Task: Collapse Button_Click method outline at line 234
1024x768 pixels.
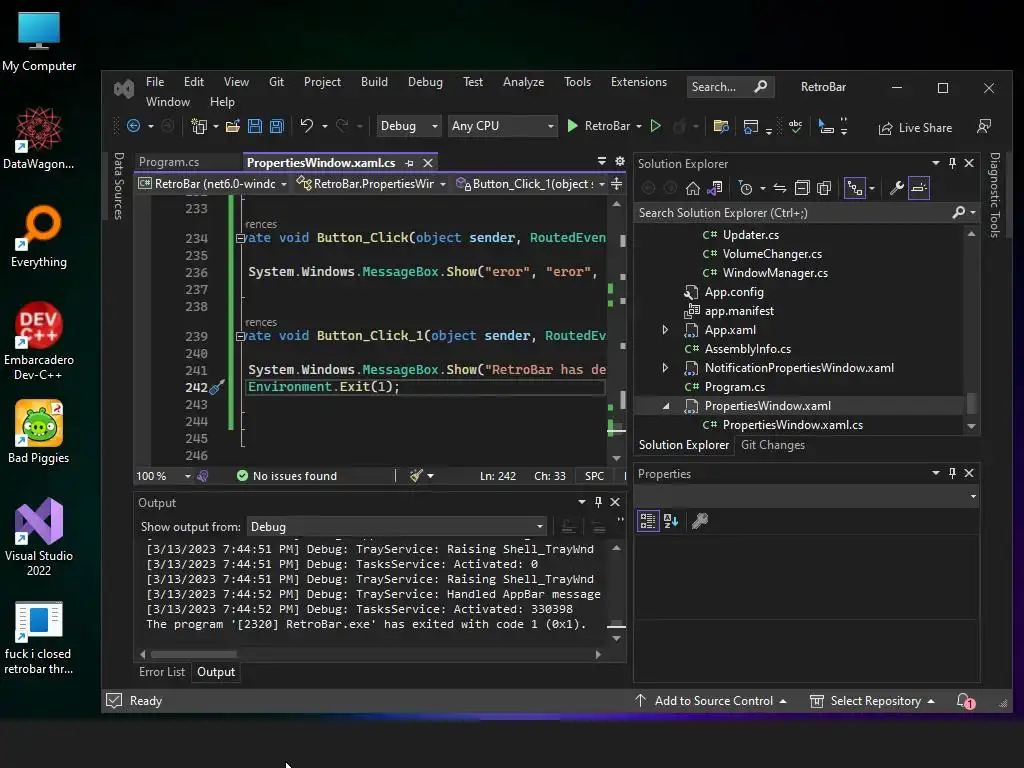Action: (x=240, y=238)
